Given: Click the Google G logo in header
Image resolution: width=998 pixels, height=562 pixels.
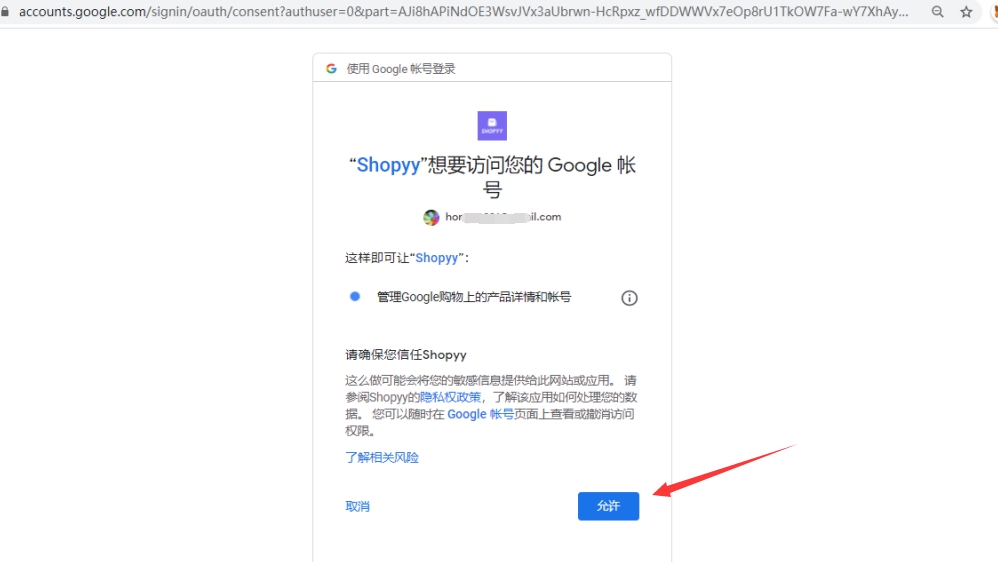Looking at the screenshot, I should click(x=331, y=69).
